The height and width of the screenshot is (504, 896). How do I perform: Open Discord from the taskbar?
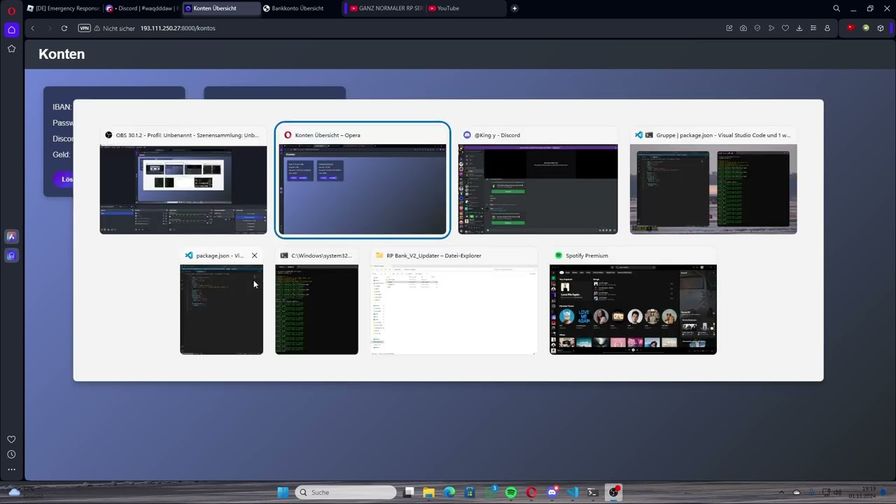[552, 492]
